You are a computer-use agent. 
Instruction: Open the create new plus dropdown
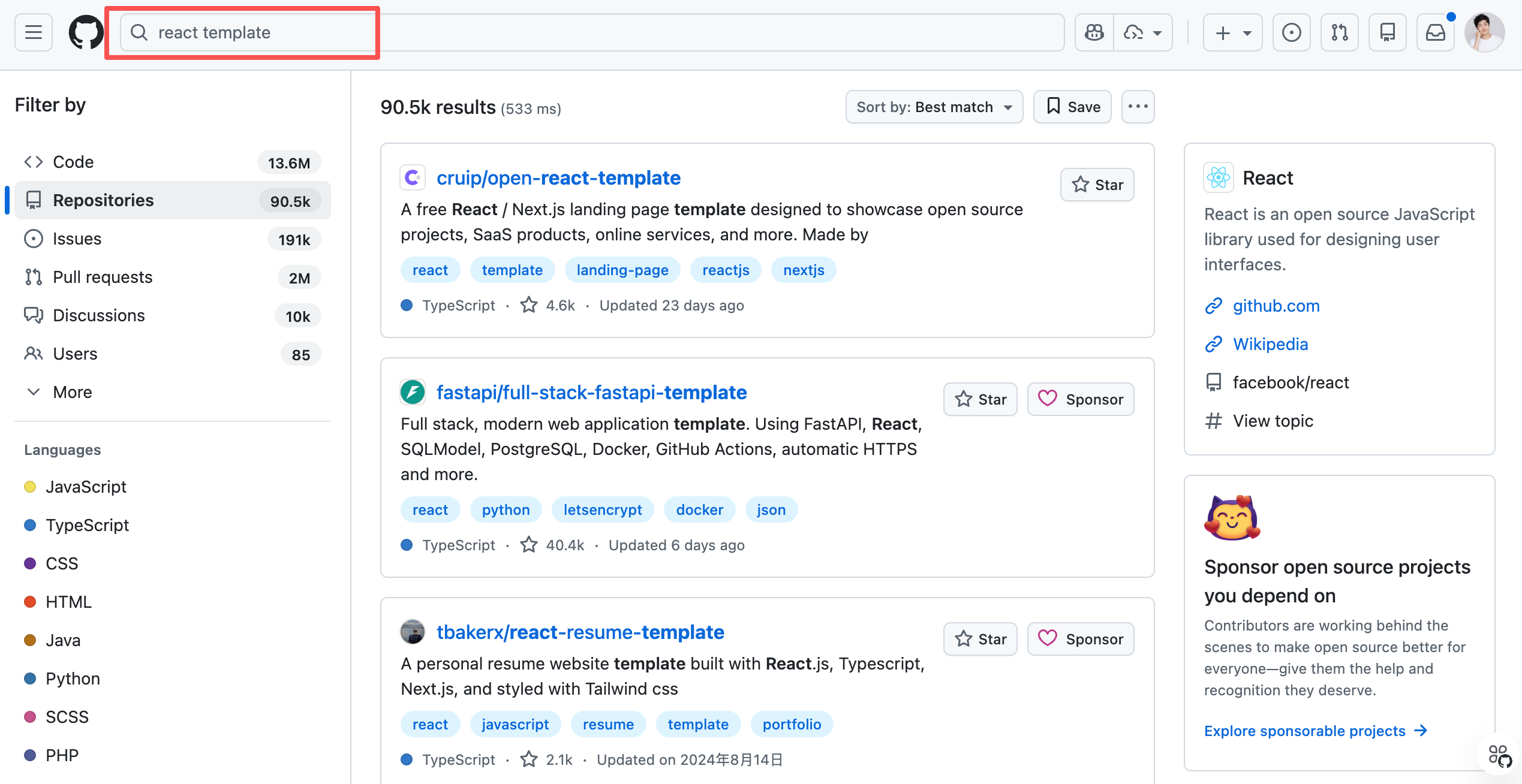point(1232,32)
